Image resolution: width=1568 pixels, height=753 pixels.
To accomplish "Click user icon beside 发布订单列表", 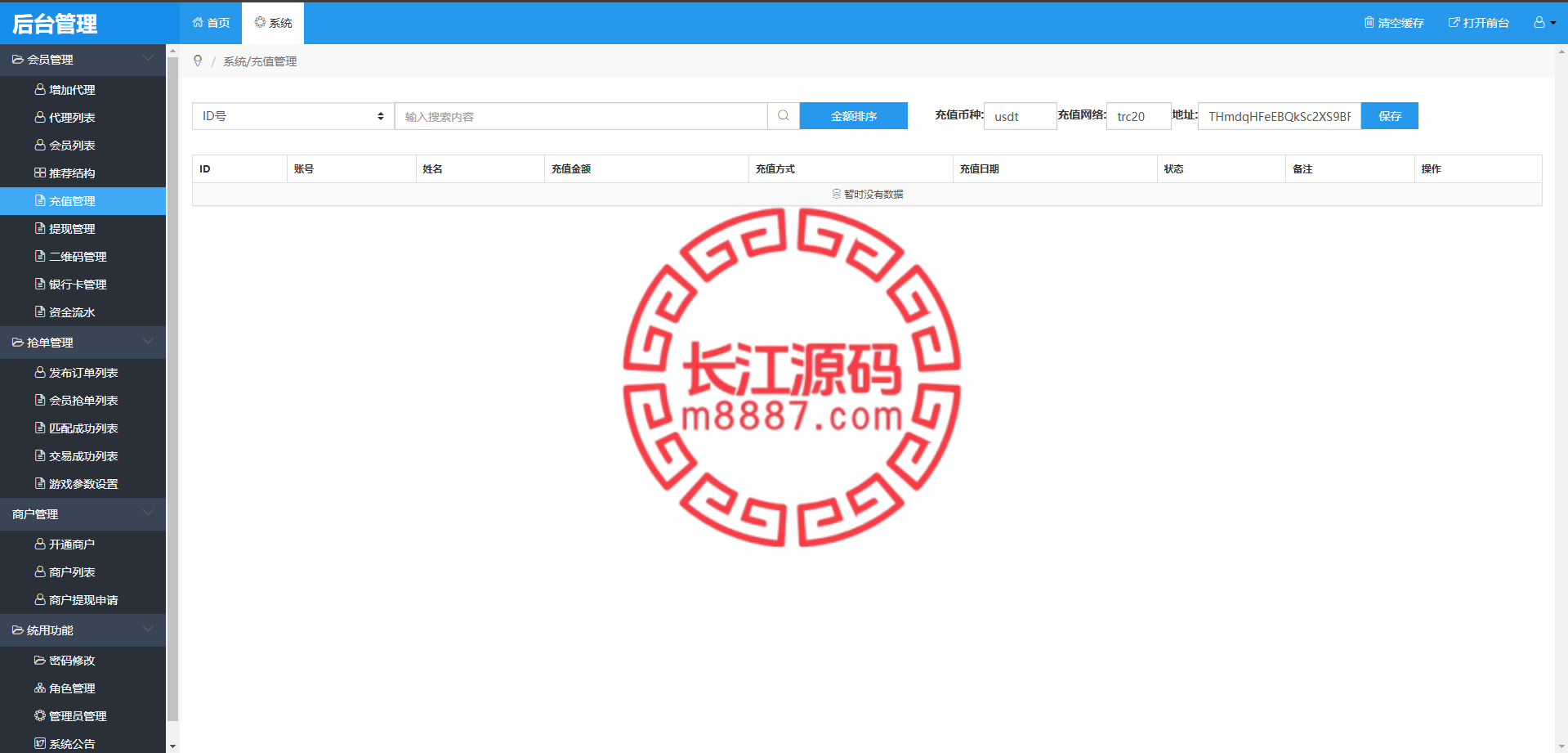I will pyautogui.click(x=40, y=372).
